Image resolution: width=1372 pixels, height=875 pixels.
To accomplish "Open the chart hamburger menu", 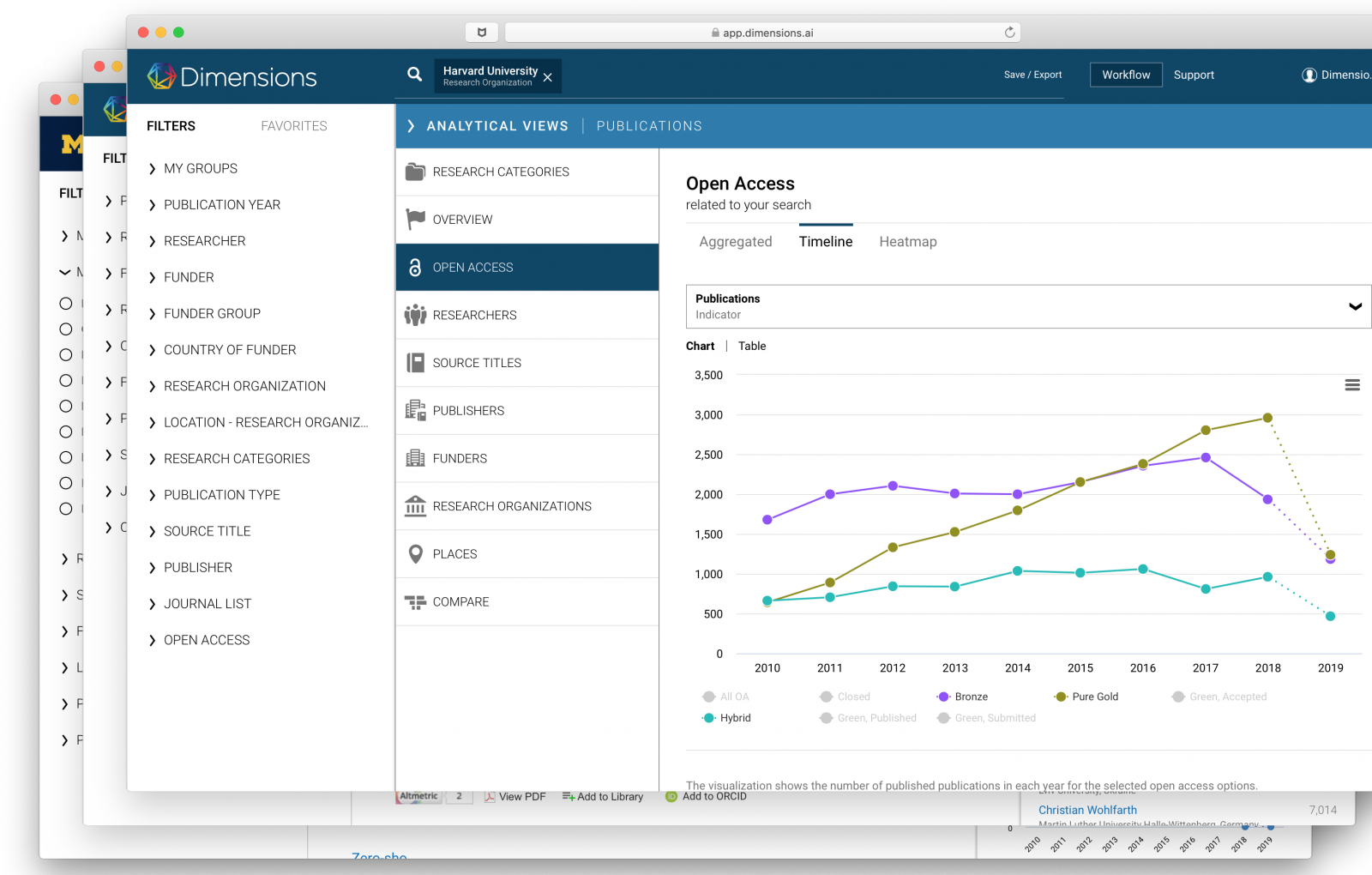I will (1352, 385).
